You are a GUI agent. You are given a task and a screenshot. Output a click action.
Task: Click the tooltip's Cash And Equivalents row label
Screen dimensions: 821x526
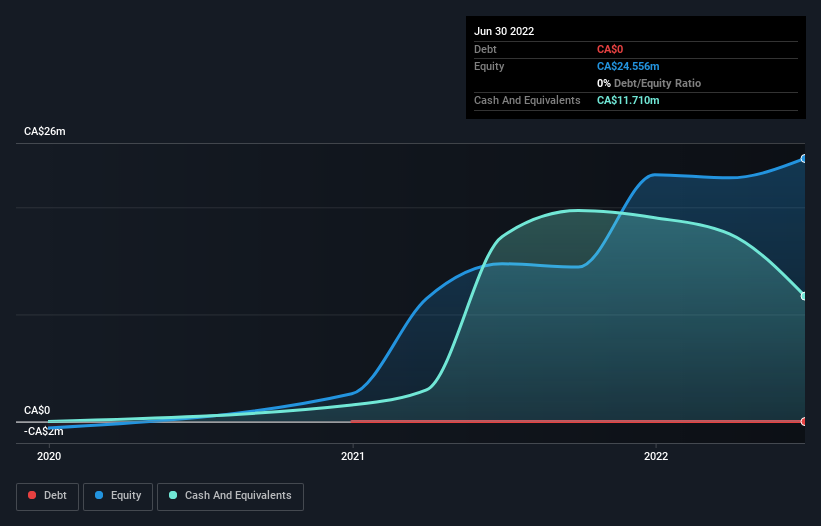[x=527, y=100]
